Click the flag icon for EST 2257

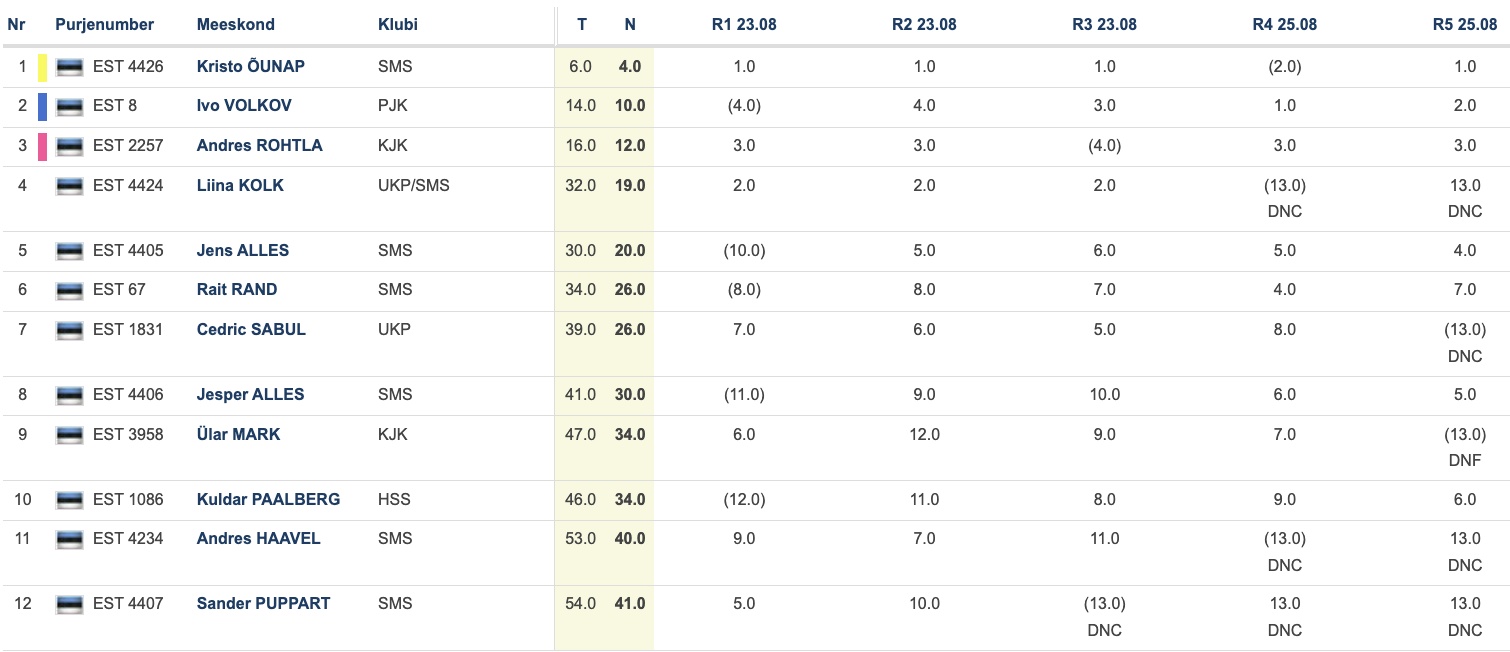coord(69,147)
